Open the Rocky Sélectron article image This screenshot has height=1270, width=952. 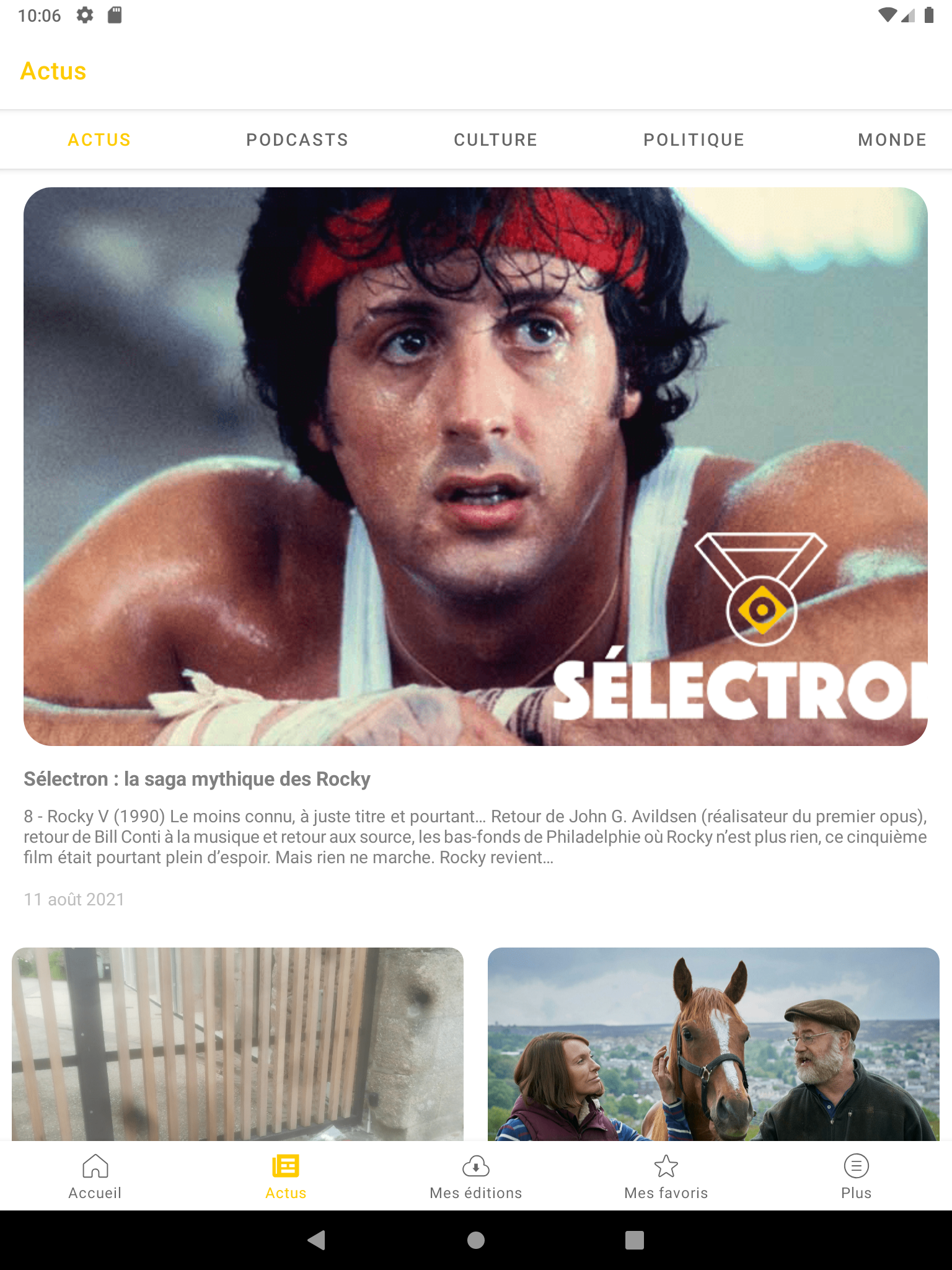click(475, 466)
